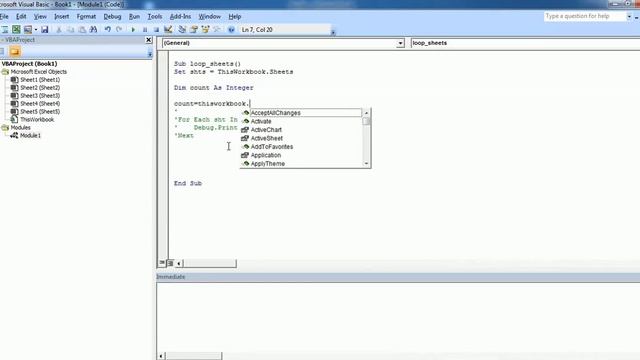
Task: Choose AcceptAllChanges from autocomplete list
Action: coord(301,113)
